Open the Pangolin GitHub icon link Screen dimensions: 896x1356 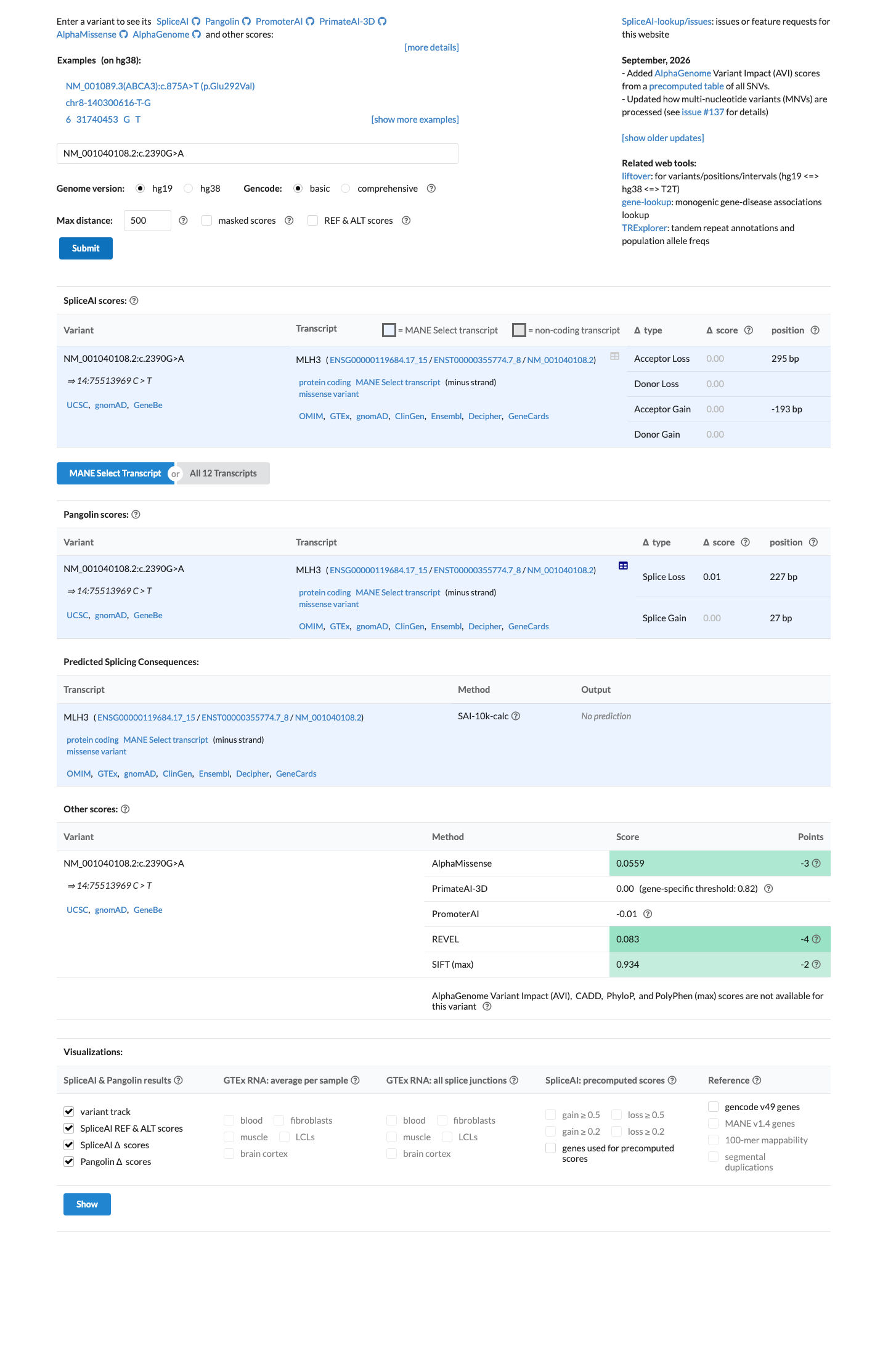(246, 22)
